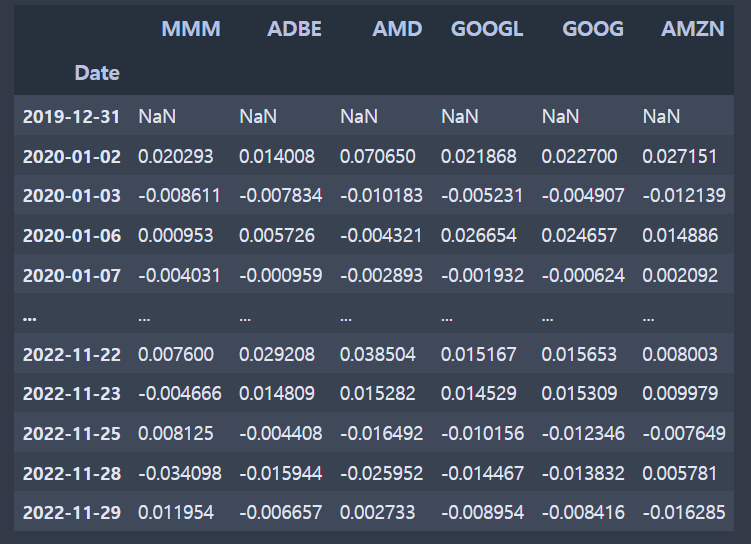Viewport: 751px width, 544px height.
Task: Click cell value -0.005231
Action: [x=482, y=196]
